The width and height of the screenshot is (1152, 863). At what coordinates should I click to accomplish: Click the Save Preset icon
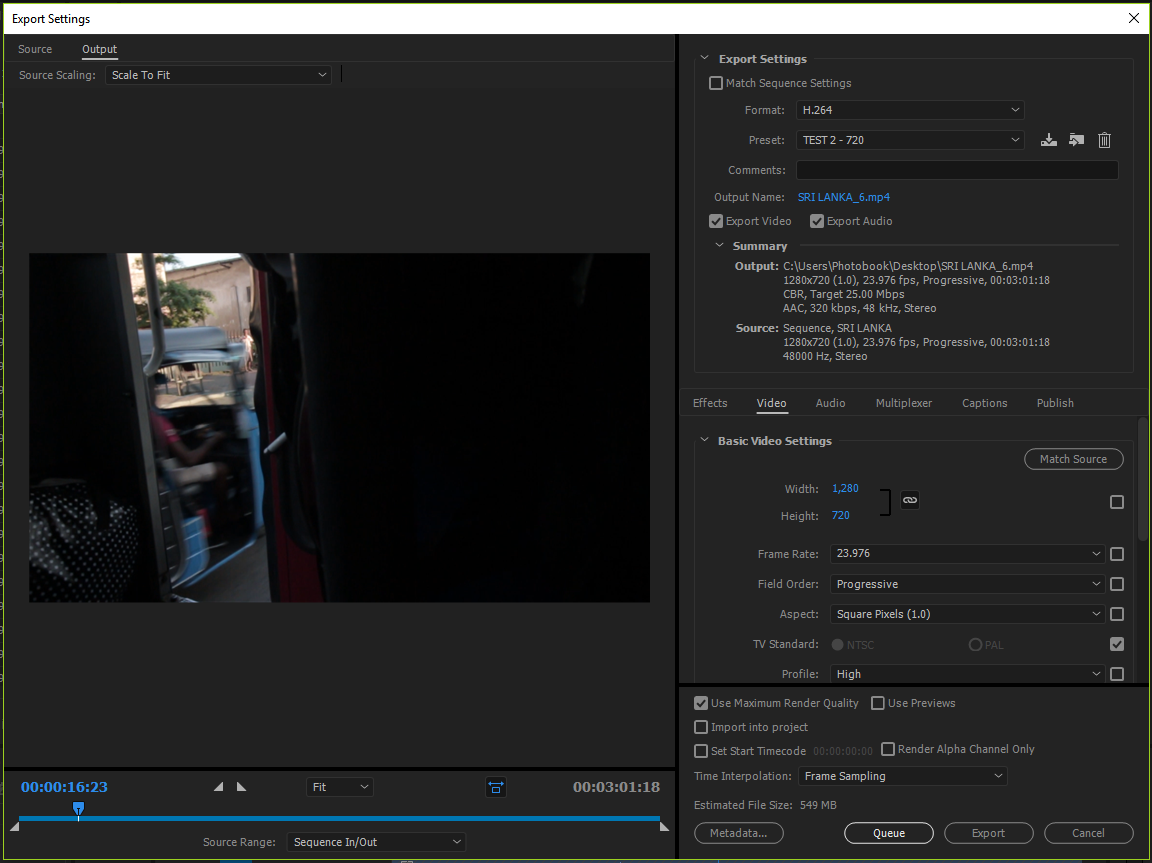click(x=1048, y=140)
